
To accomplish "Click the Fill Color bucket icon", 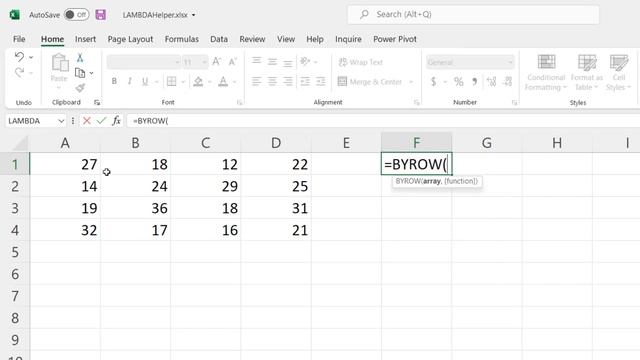I will pyautogui.click(x=198, y=82).
